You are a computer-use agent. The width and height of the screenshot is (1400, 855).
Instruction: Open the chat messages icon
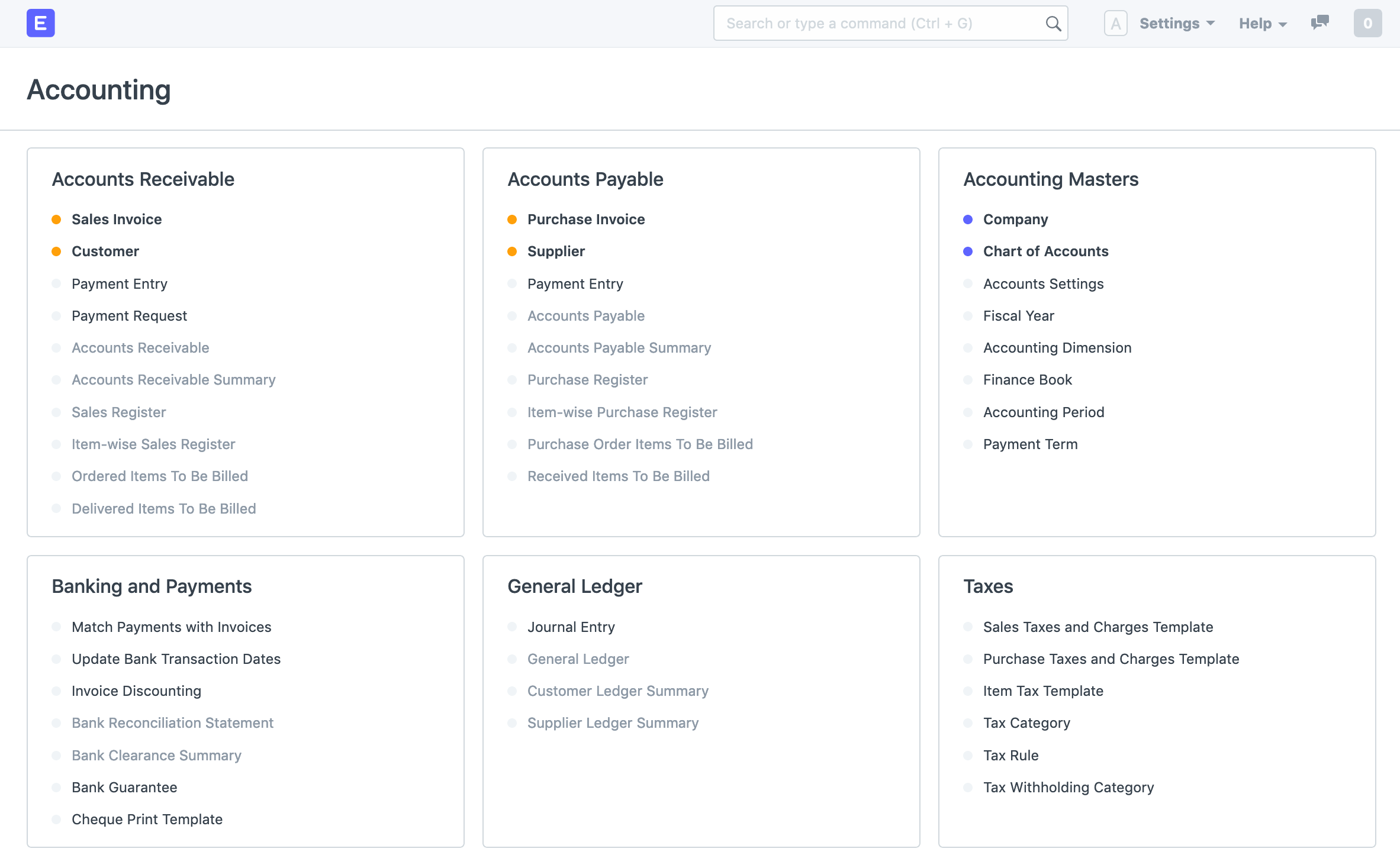point(1319,23)
